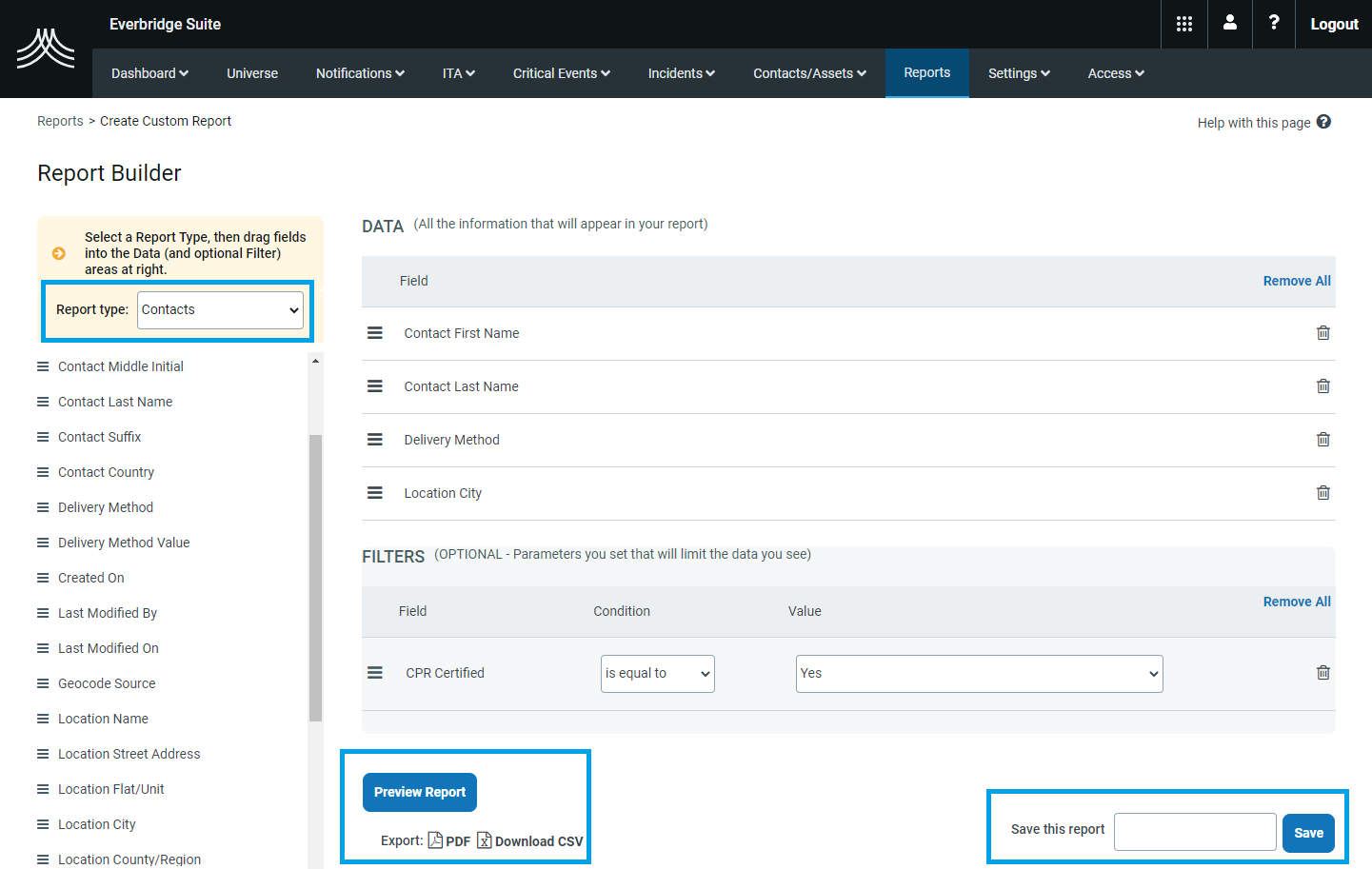Viewport: 1372px width, 869px height.
Task: Open the Yes value dropdown
Action: point(980,674)
